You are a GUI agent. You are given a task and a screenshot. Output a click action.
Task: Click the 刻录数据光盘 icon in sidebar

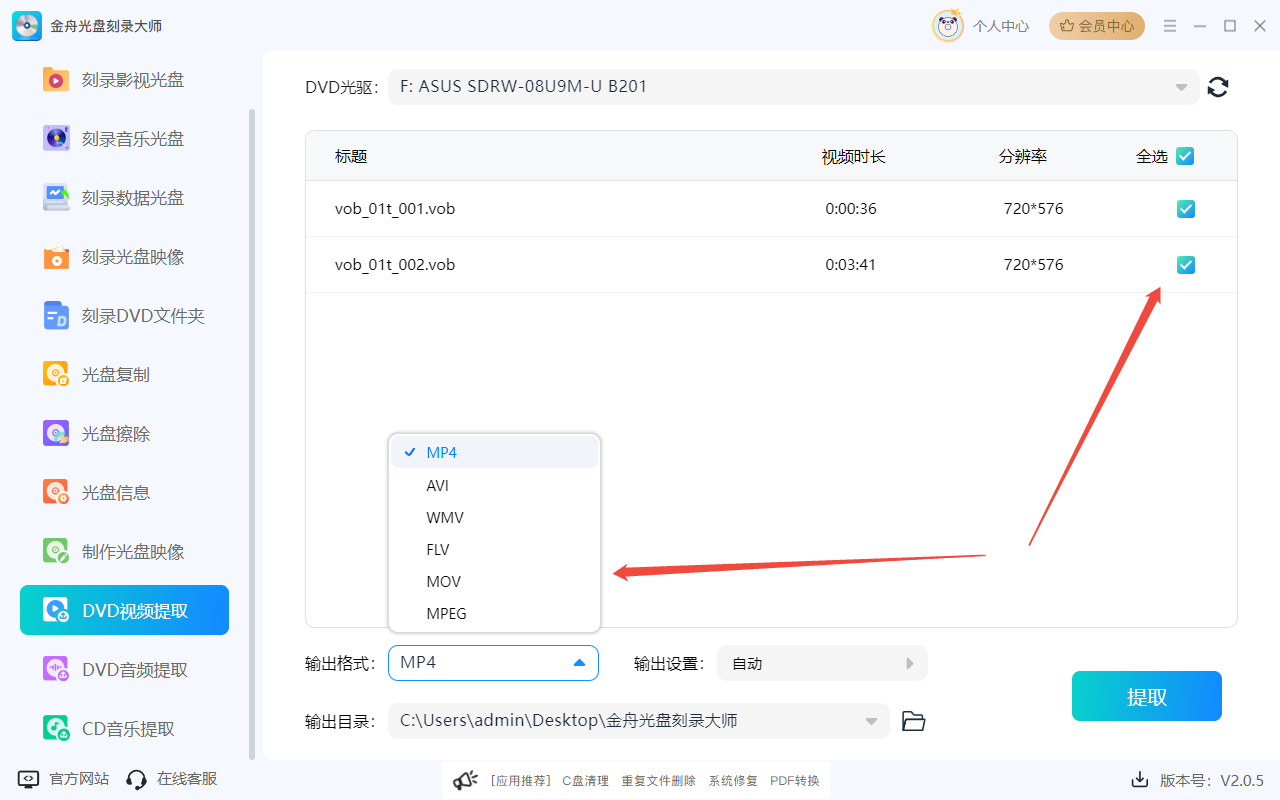[x=56, y=198]
